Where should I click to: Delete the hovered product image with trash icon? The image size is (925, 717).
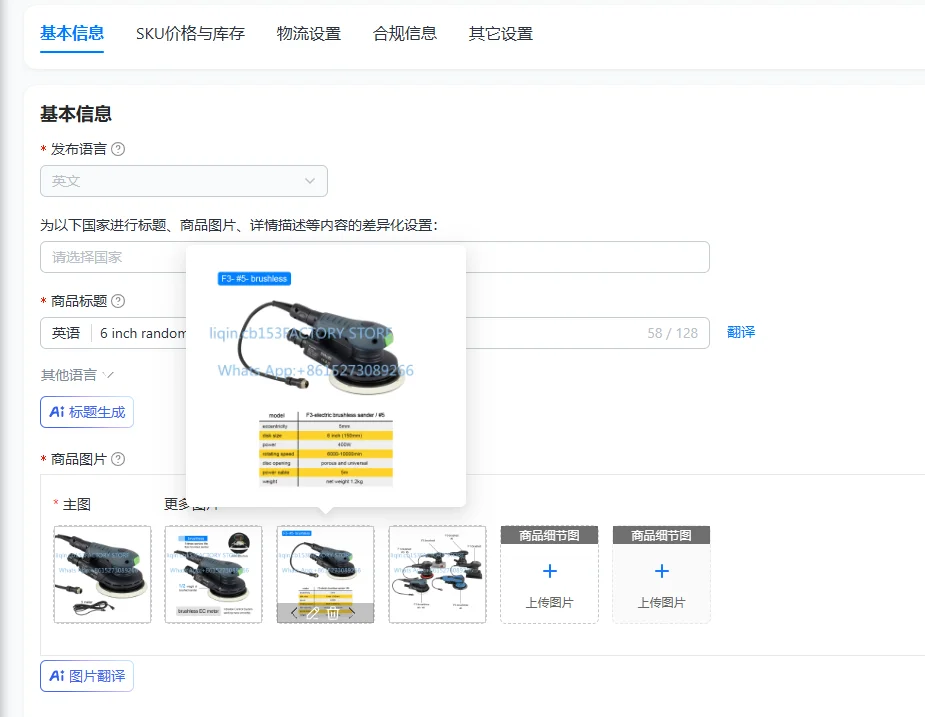point(333,613)
